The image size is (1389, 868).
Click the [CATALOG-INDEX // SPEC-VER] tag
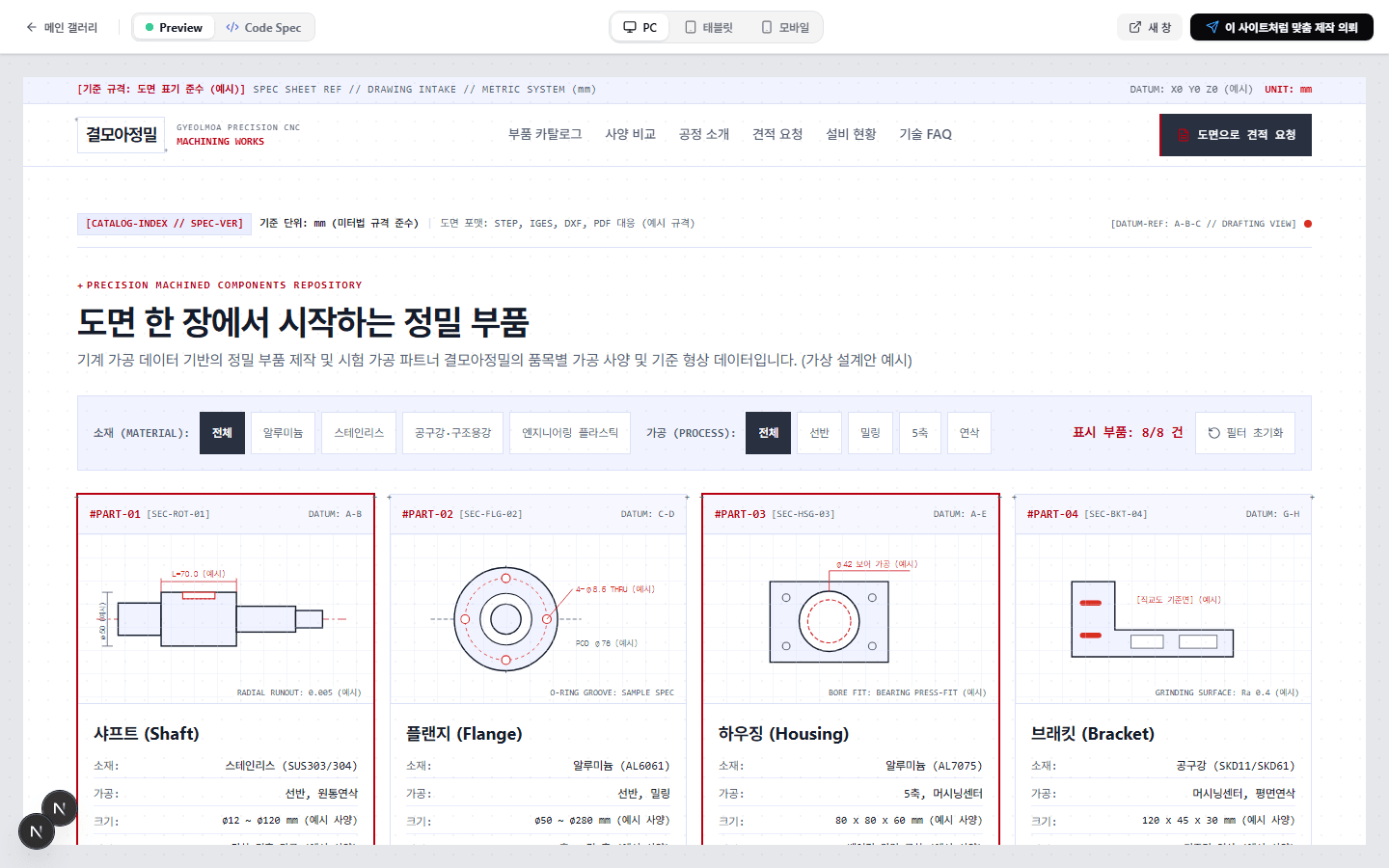[x=164, y=224]
